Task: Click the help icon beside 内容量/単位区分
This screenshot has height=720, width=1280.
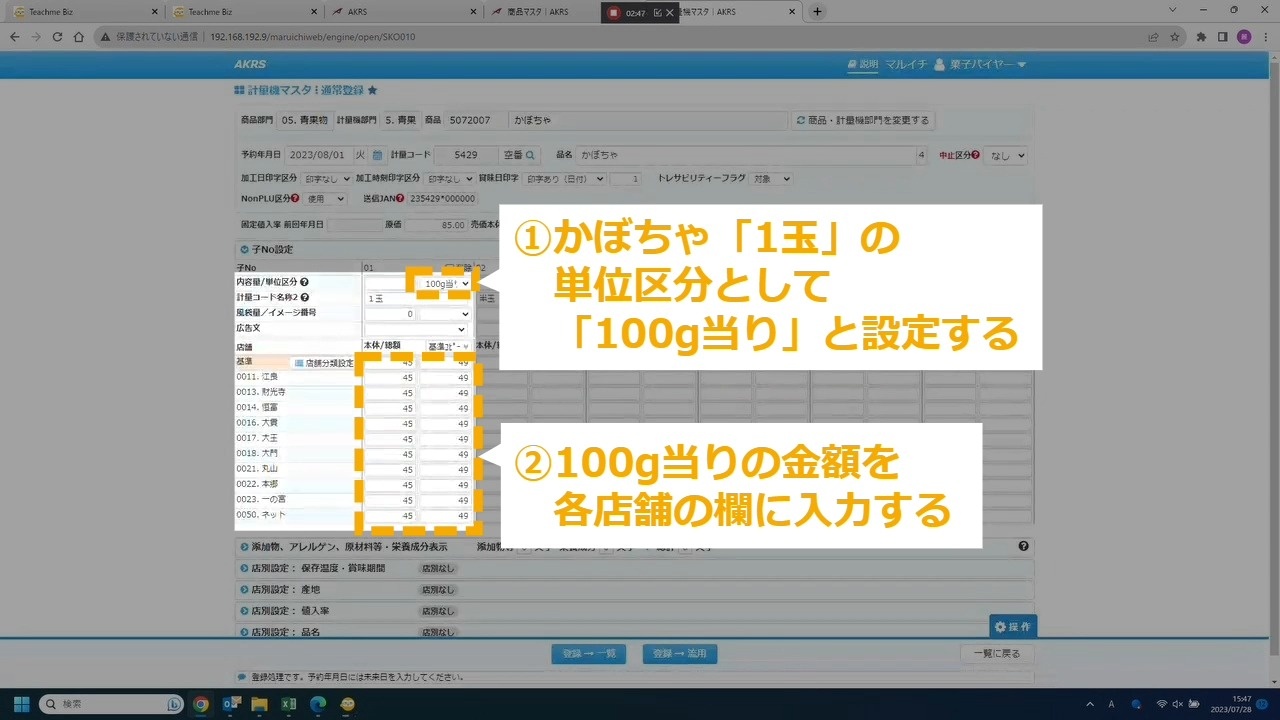Action: [x=304, y=283]
